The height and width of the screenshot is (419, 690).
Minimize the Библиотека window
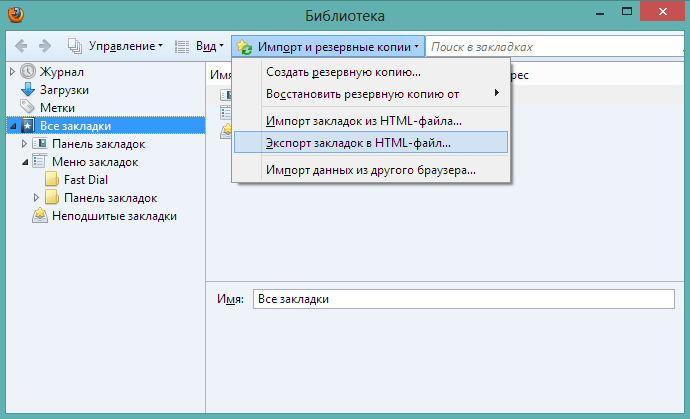pyautogui.click(x=600, y=12)
